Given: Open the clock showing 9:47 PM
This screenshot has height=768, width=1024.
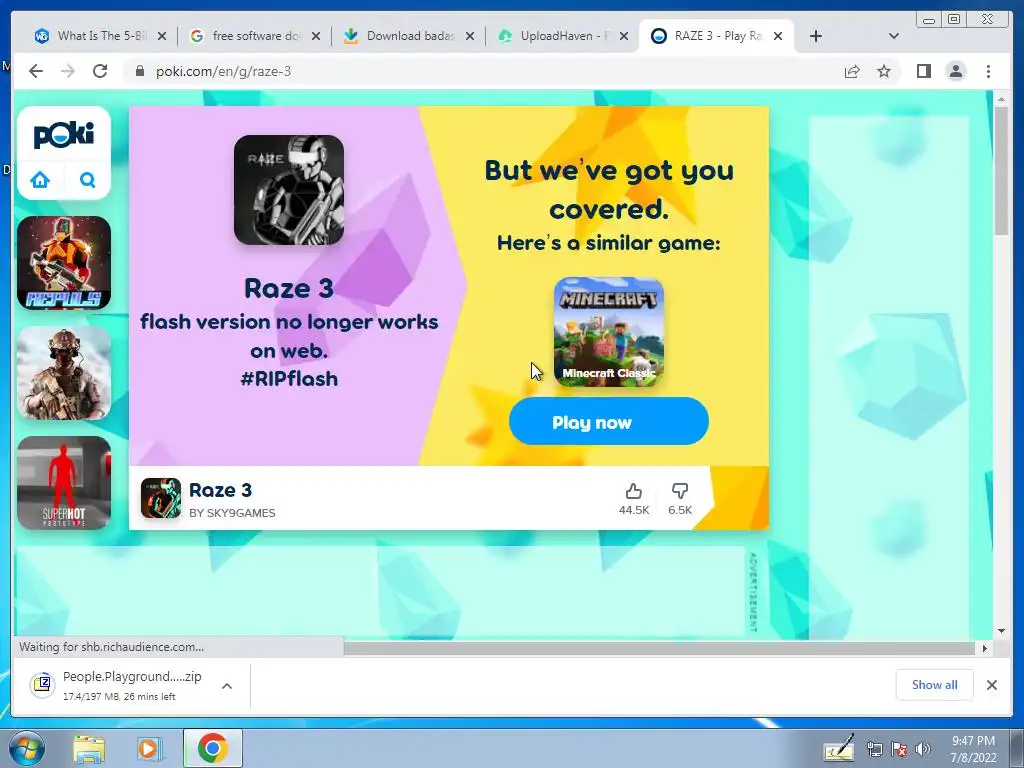Looking at the screenshot, I should pos(973,748).
